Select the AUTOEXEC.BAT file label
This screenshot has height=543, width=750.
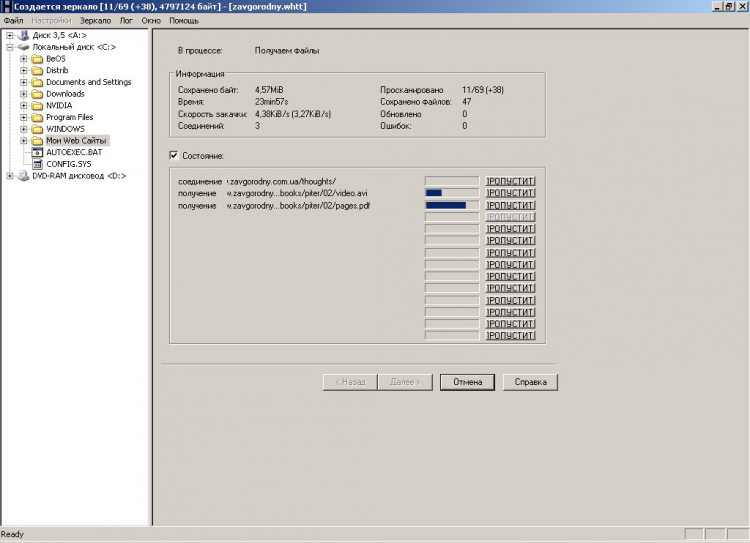click(x=74, y=152)
